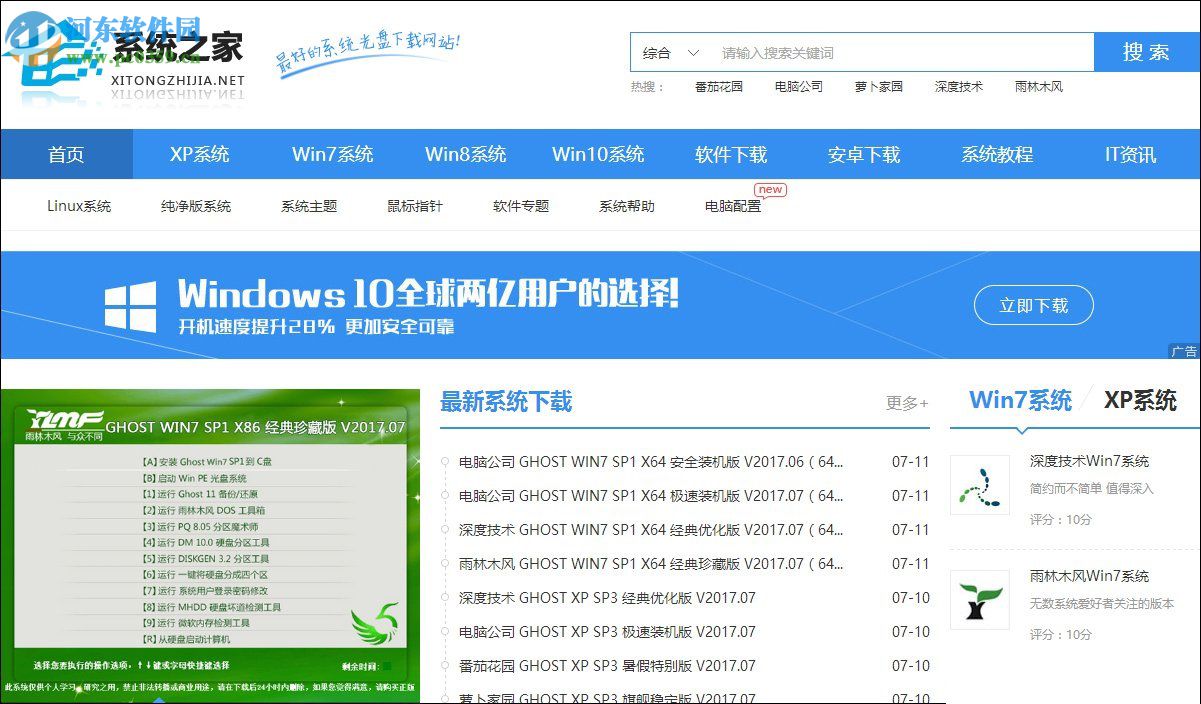The width and height of the screenshot is (1201, 704).
Task: Click the 搜索 search button
Action: tap(1147, 51)
